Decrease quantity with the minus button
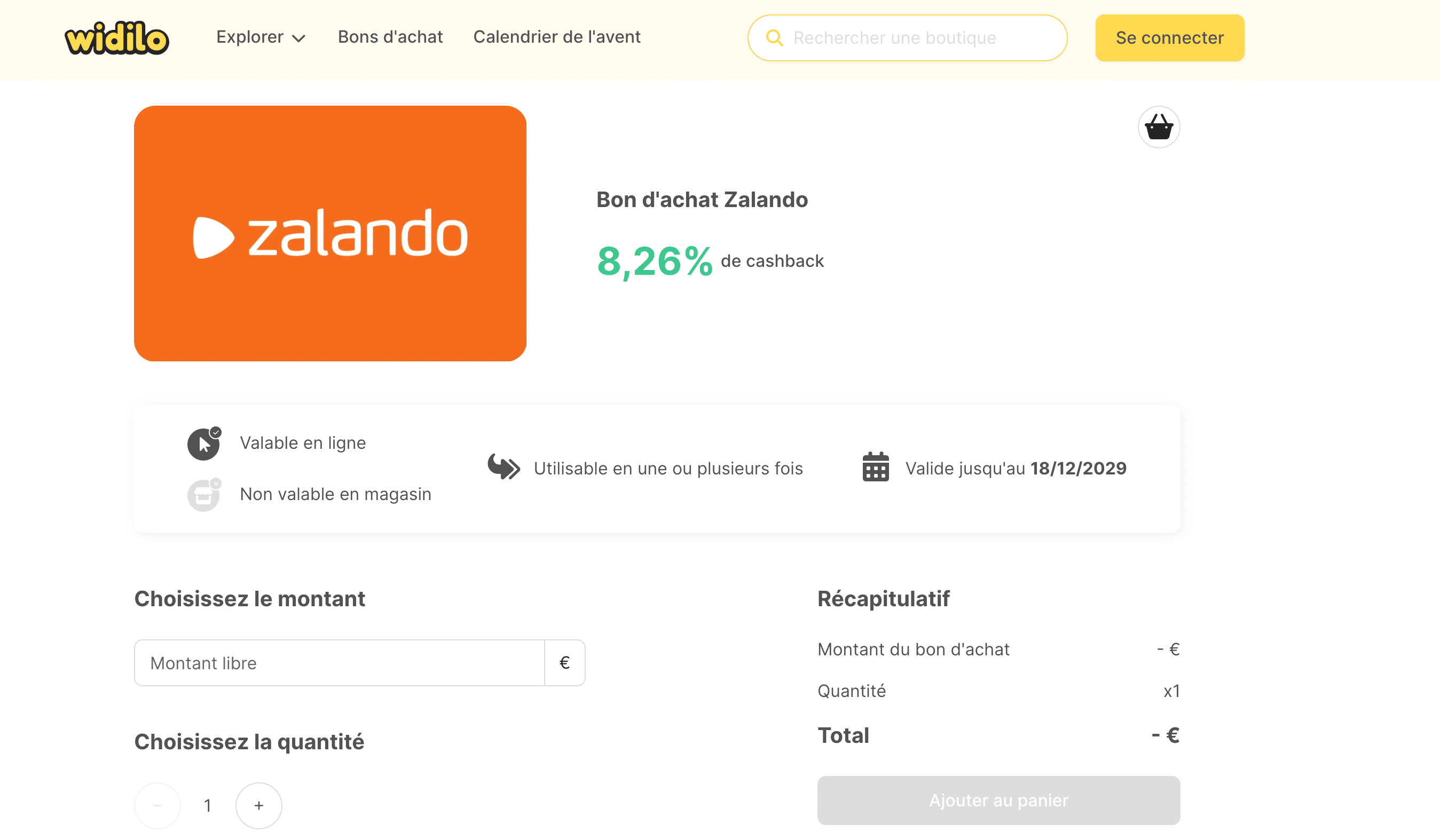1440x840 pixels. pyautogui.click(x=158, y=805)
